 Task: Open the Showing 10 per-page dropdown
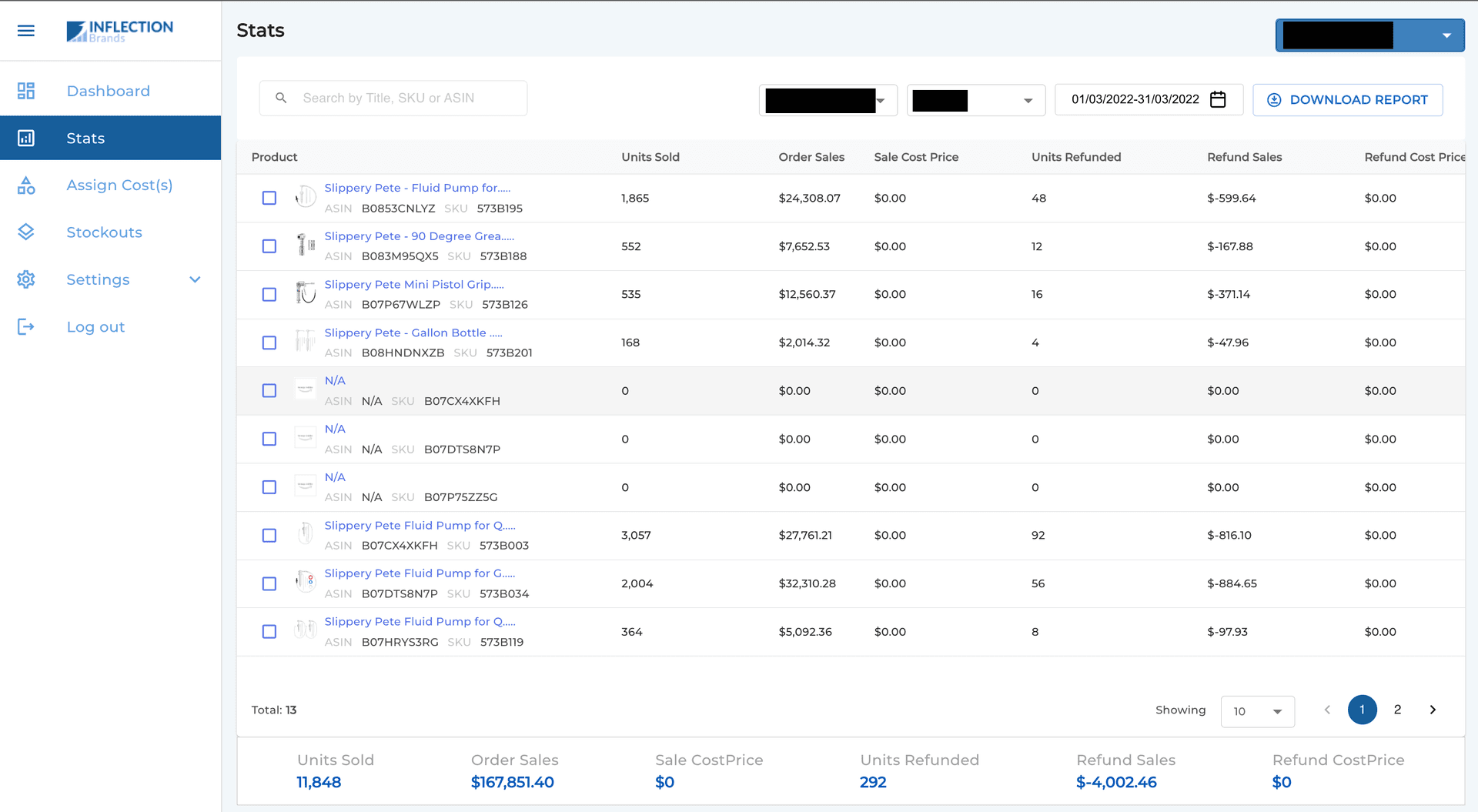[x=1257, y=711]
